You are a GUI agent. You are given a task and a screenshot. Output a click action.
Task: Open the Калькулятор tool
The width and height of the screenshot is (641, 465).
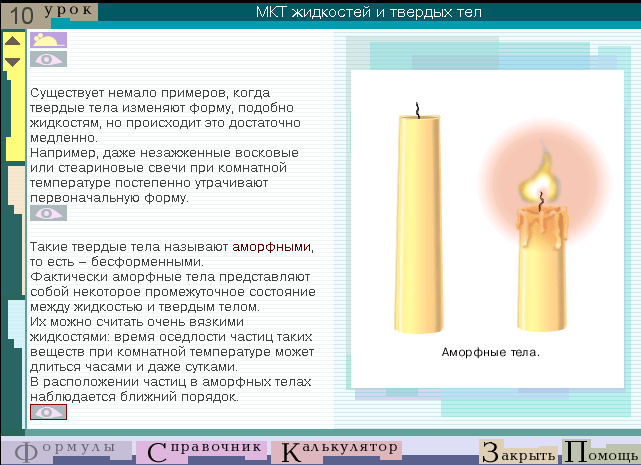(337, 451)
